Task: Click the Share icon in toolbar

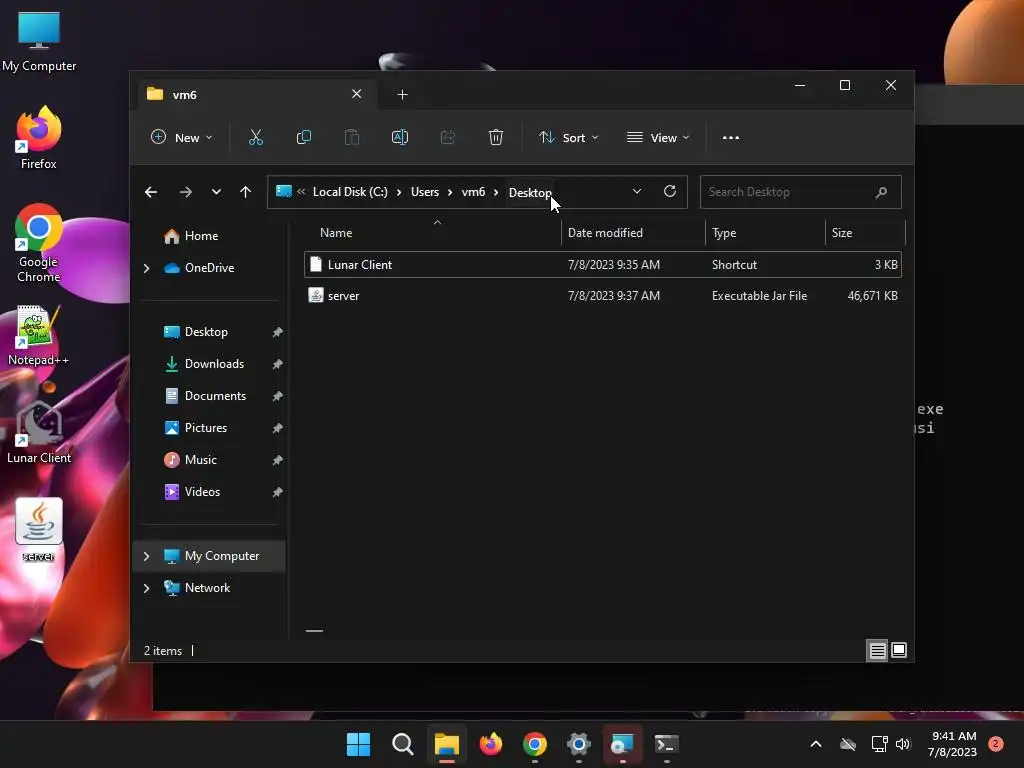Action: 448,137
